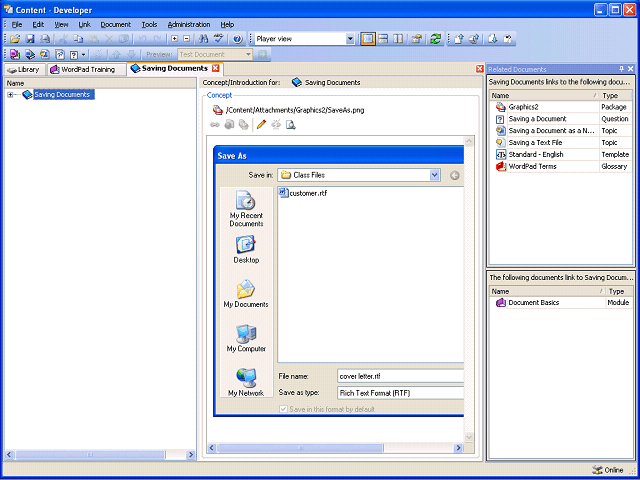Switch to the Library tab
This screenshot has height=480, width=640.
24,69
